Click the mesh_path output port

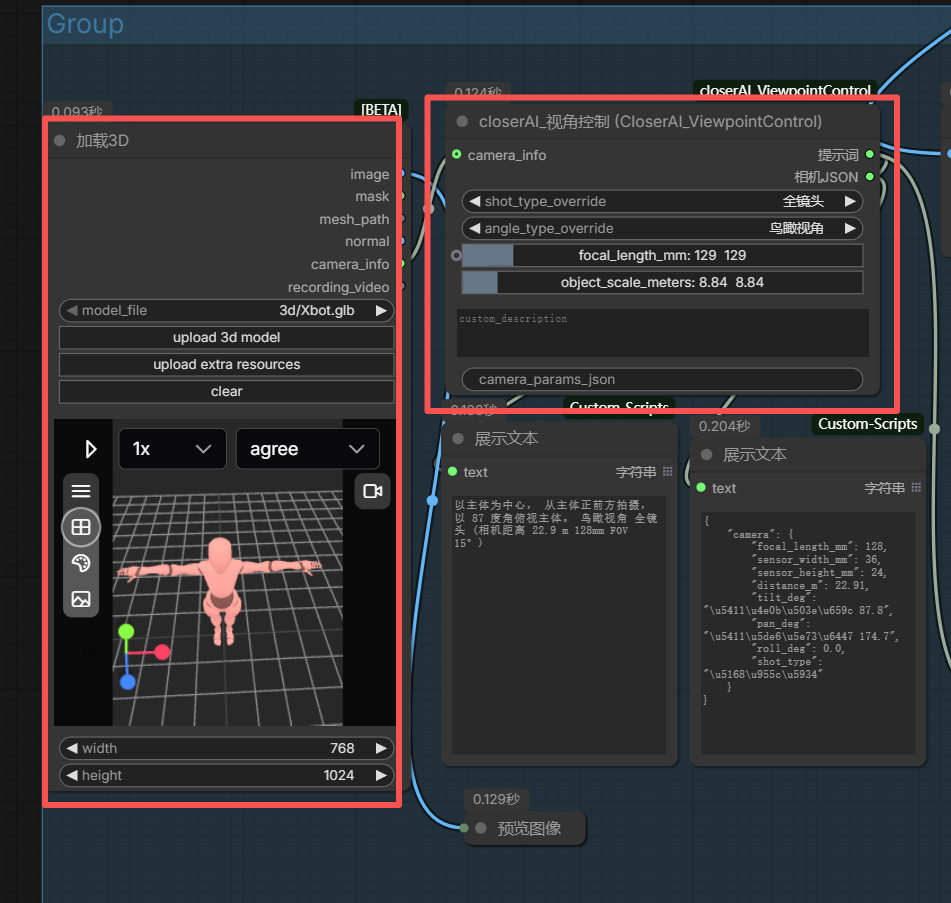[x=400, y=219]
